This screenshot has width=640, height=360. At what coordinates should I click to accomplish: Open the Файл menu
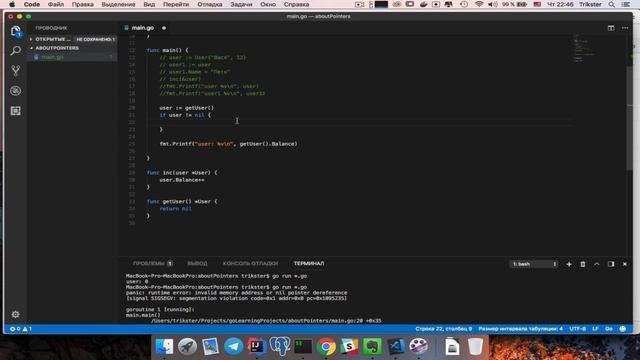56,4
